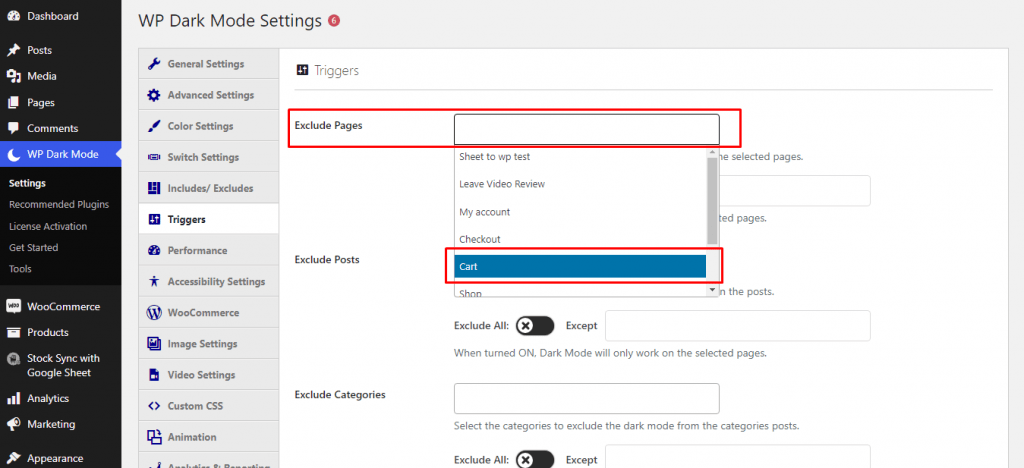This screenshot has width=1024, height=468.
Task: Open the Custom CSS tab
Action: click(x=208, y=406)
